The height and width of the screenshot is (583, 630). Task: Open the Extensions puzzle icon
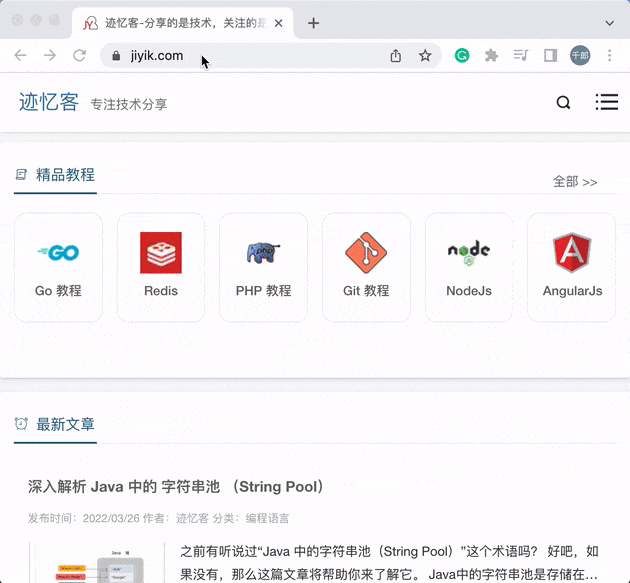tap(491, 55)
